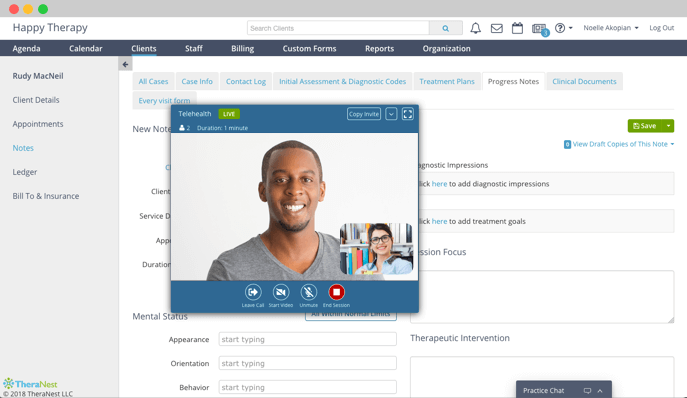Click the search magnifier button
Image resolution: width=687 pixels, height=398 pixels.
click(446, 28)
